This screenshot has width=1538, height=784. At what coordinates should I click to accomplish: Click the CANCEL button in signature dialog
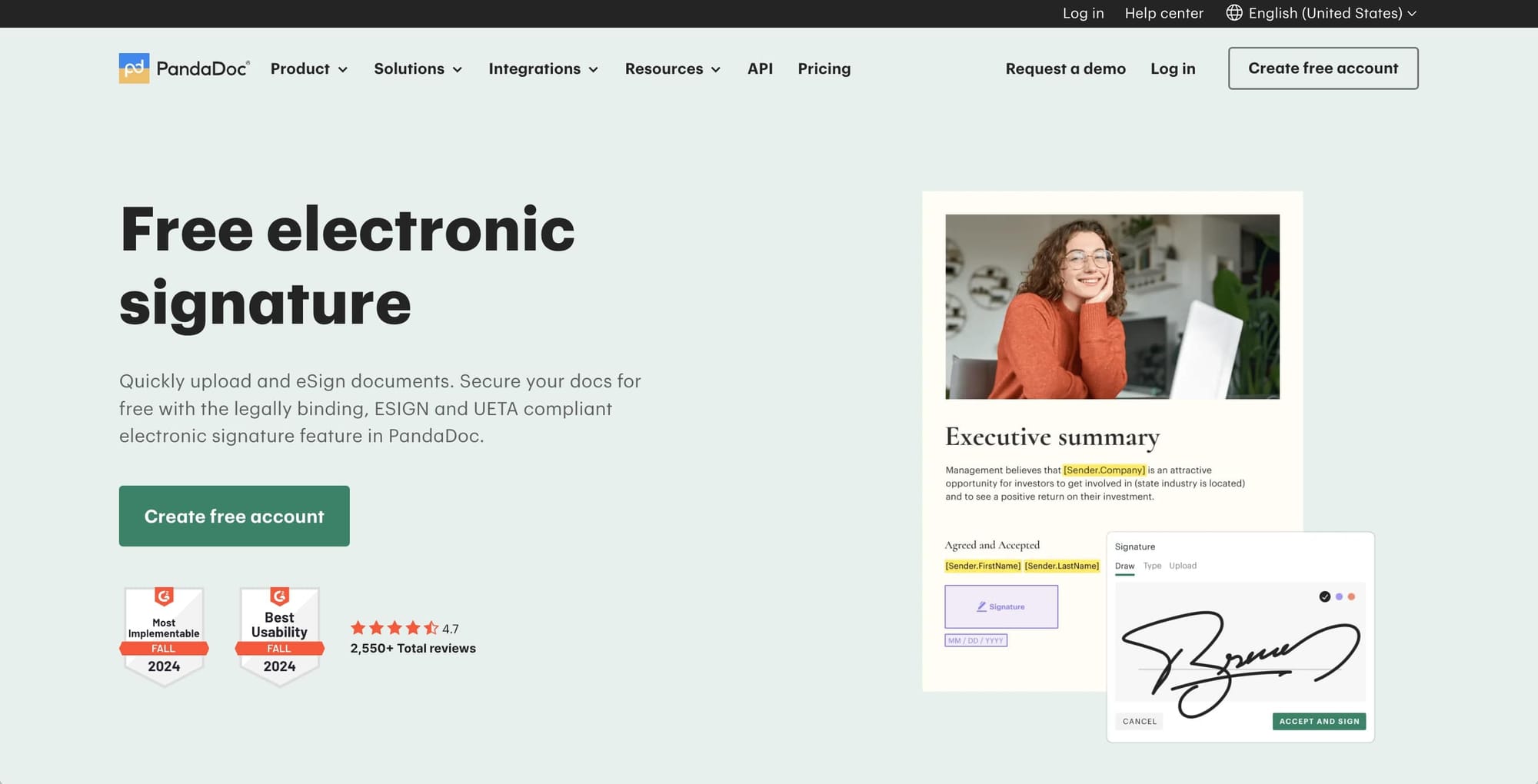point(1139,721)
